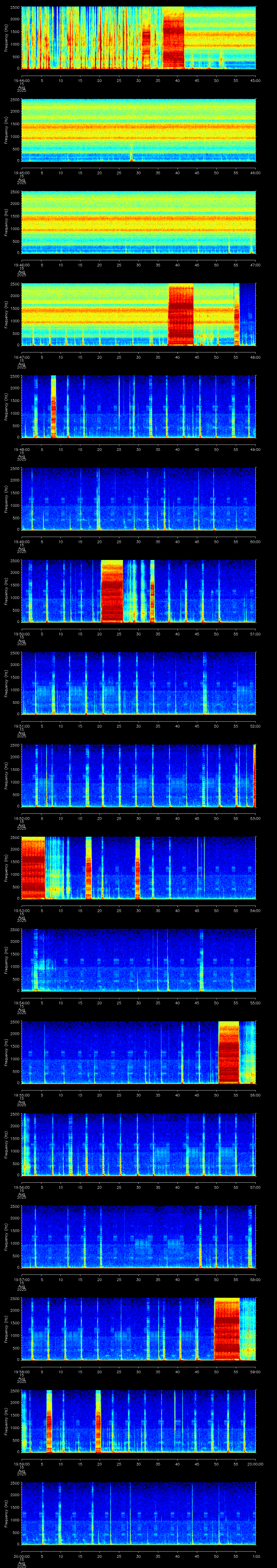
Task: Click the '58:00' end time label
Action: (255, 1279)
